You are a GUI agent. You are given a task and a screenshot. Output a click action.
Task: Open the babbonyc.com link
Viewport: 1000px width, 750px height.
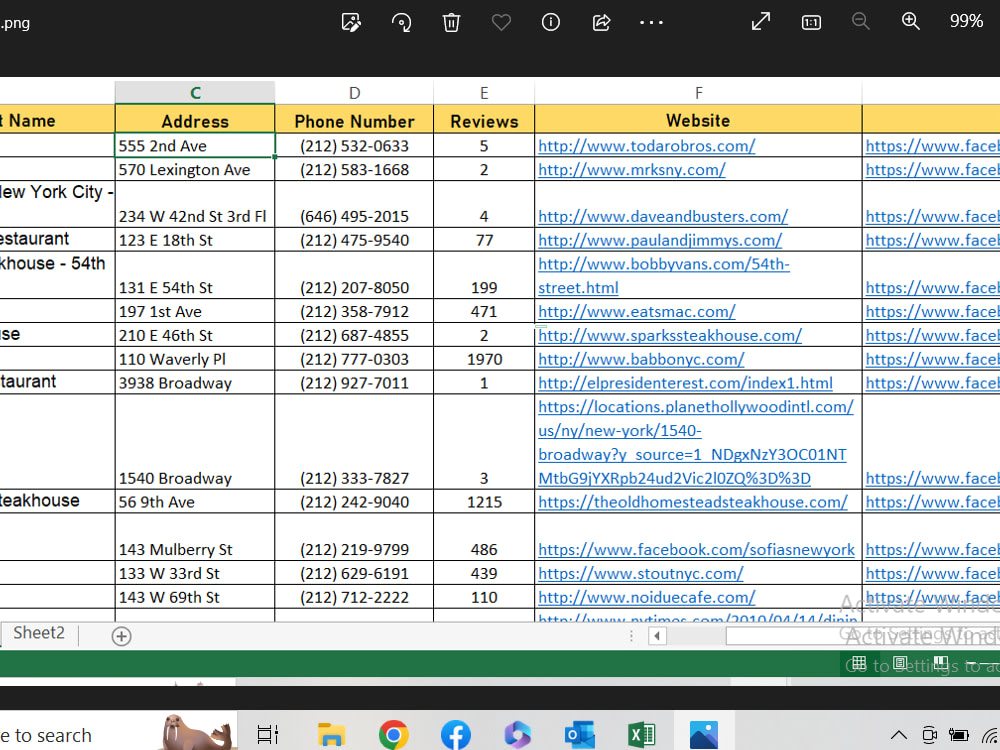642,359
